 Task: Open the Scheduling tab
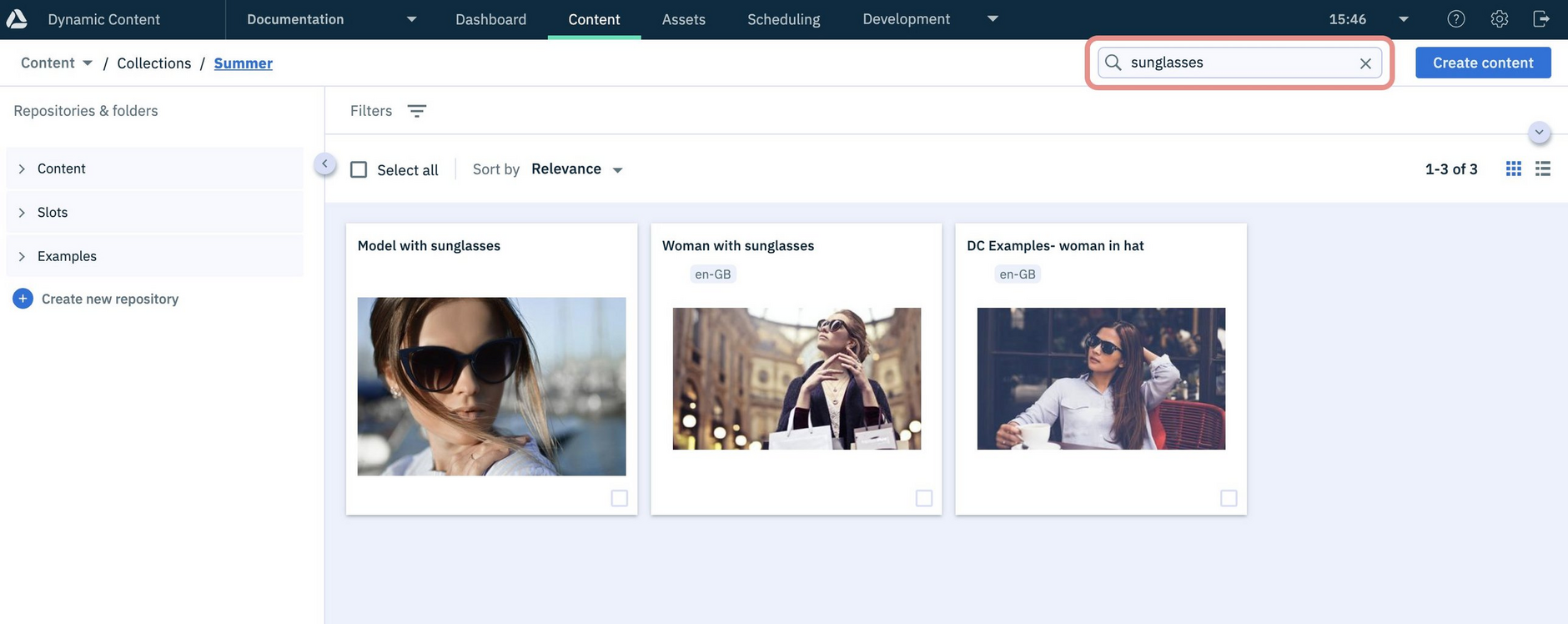point(783,19)
